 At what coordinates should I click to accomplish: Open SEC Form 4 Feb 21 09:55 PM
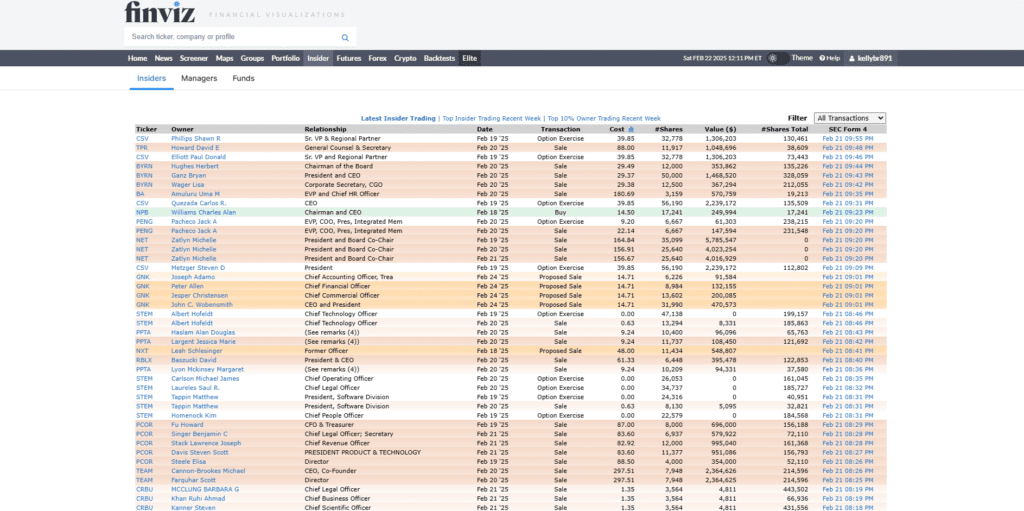tap(848, 139)
